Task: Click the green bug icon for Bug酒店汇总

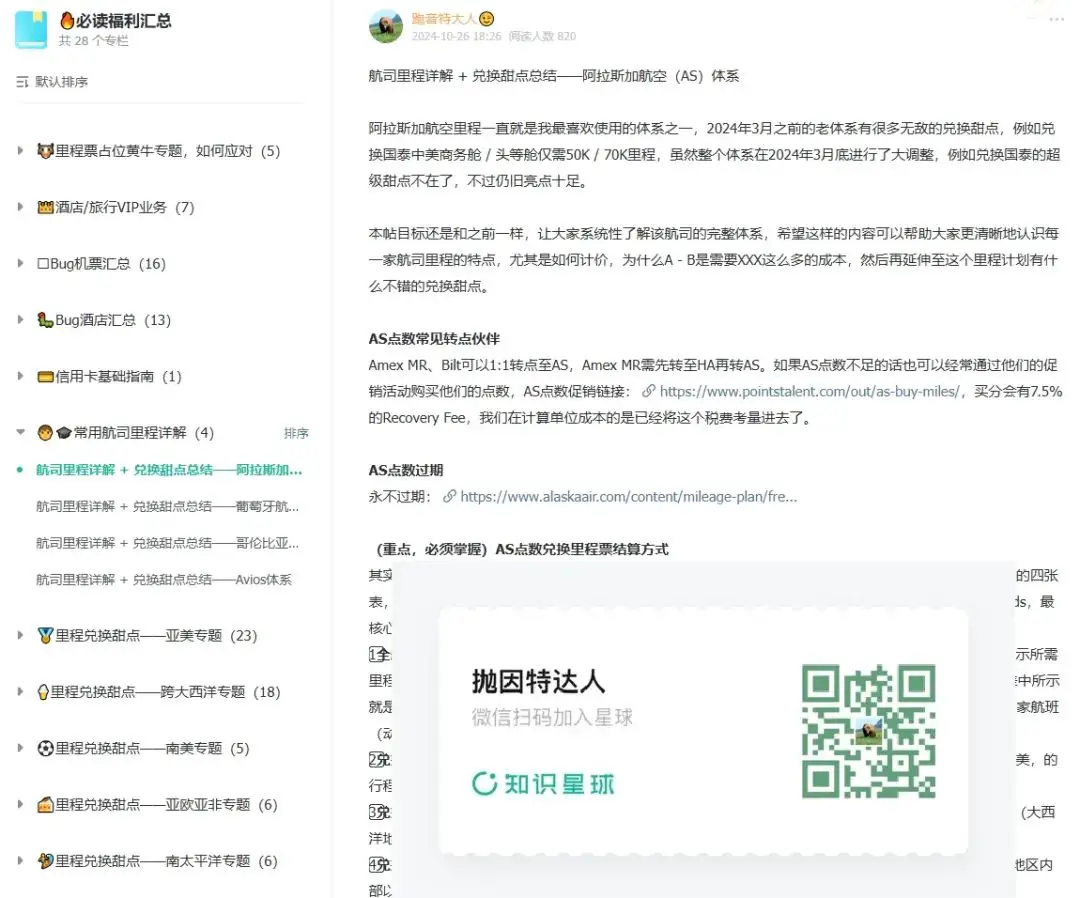Action: click(x=46, y=320)
